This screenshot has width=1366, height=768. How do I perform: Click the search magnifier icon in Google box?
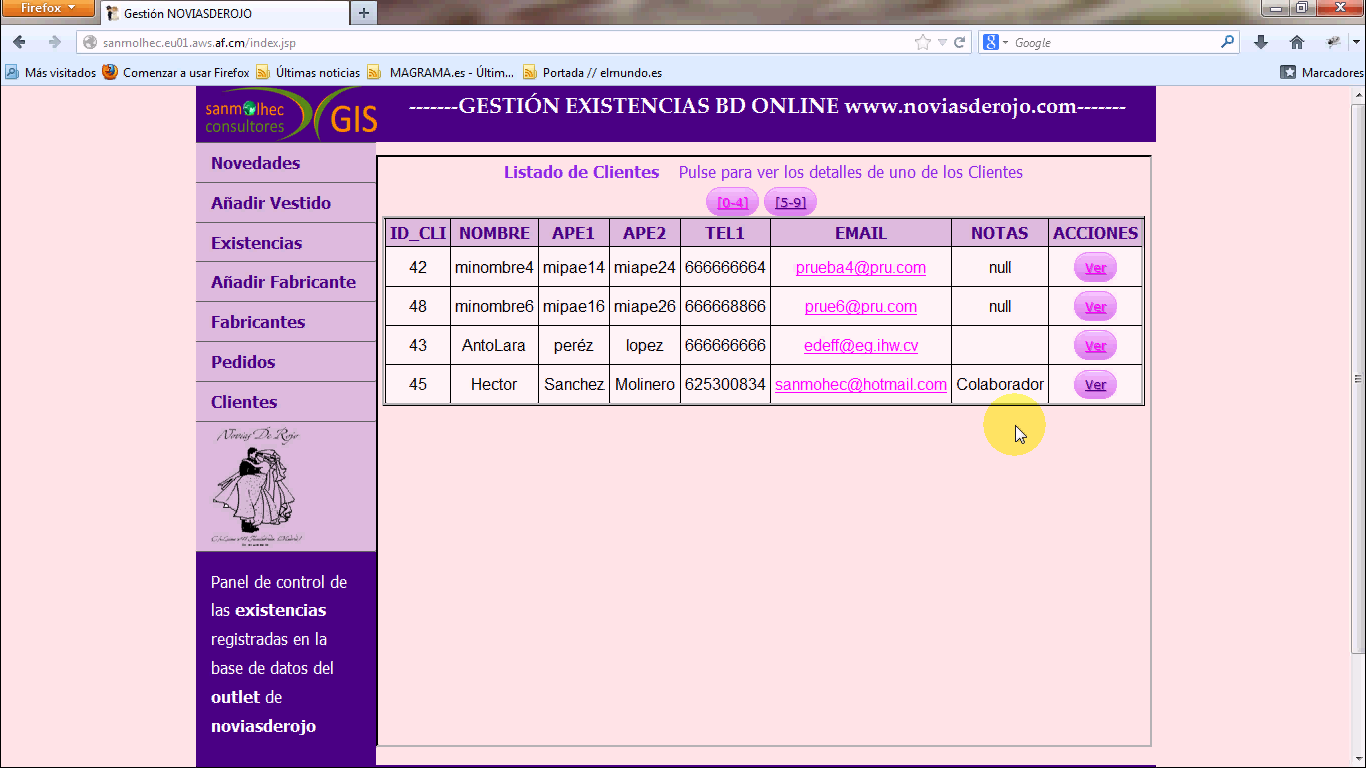click(x=1227, y=42)
